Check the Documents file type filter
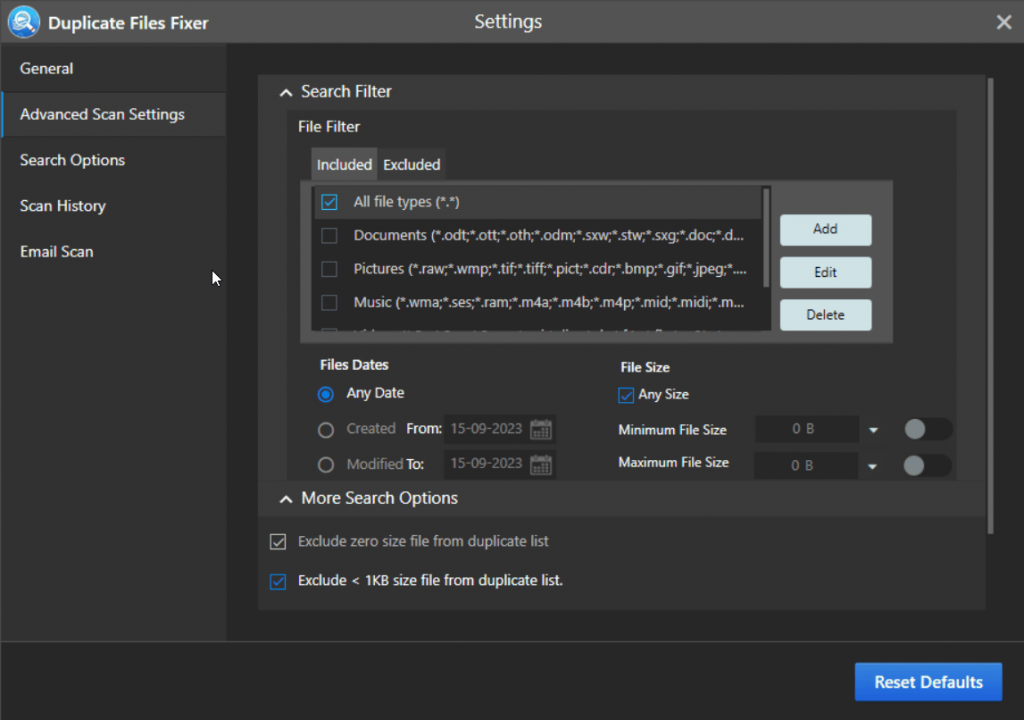The width and height of the screenshot is (1024, 720). click(x=329, y=235)
